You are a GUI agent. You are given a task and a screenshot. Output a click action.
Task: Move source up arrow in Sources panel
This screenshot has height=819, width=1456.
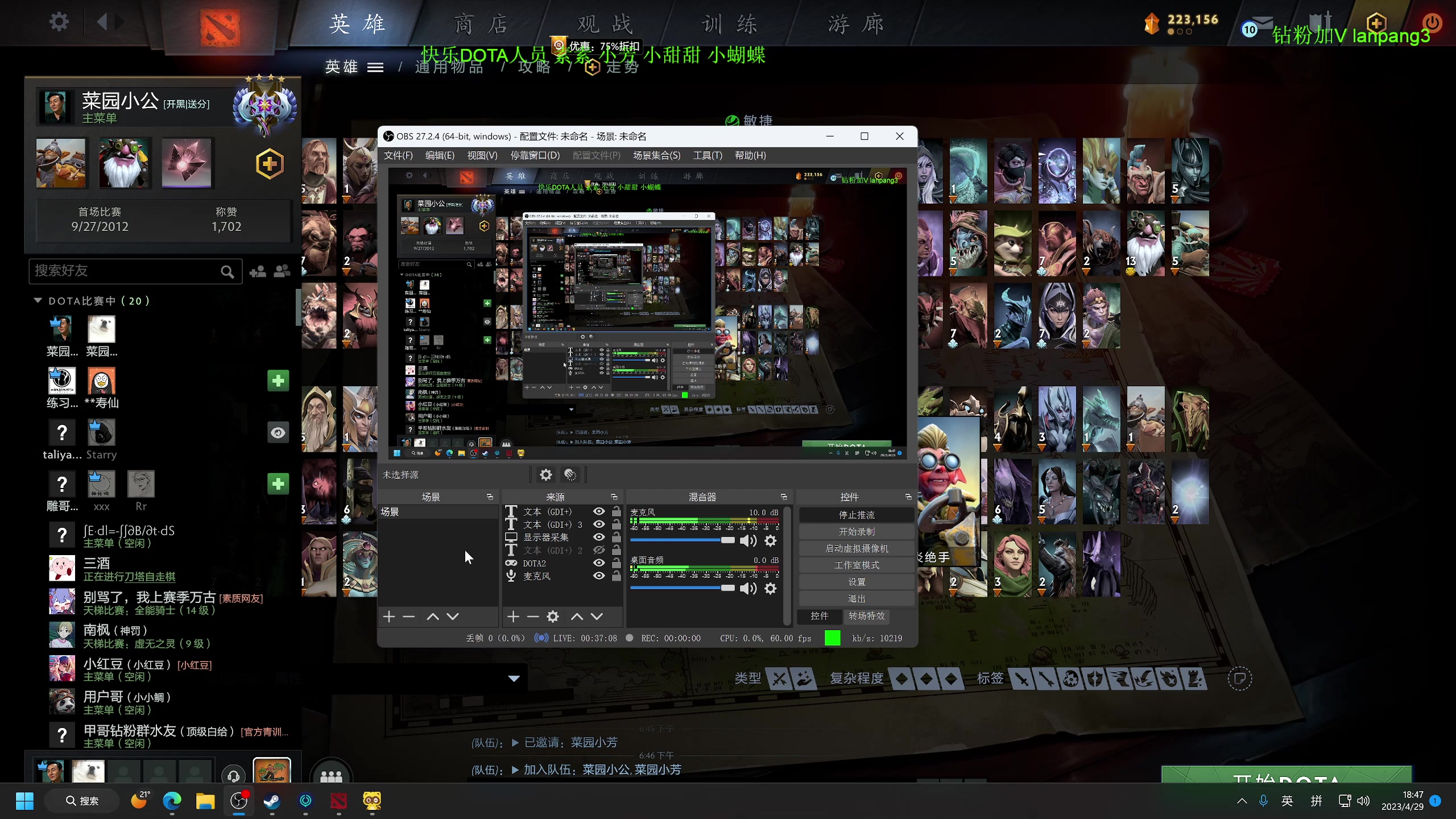click(x=577, y=617)
